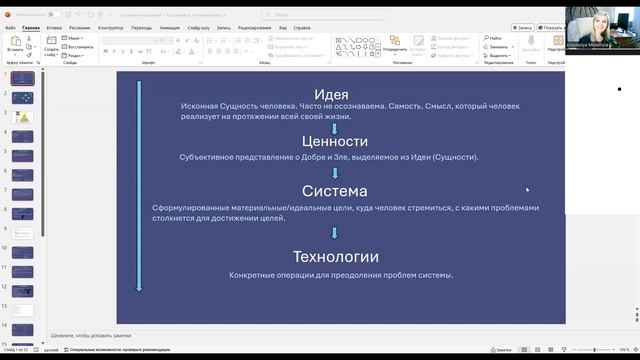The width and height of the screenshot is (640, 360).
Task: Click the New Slide (Создать слайд) icon
Action: [51, 40]
